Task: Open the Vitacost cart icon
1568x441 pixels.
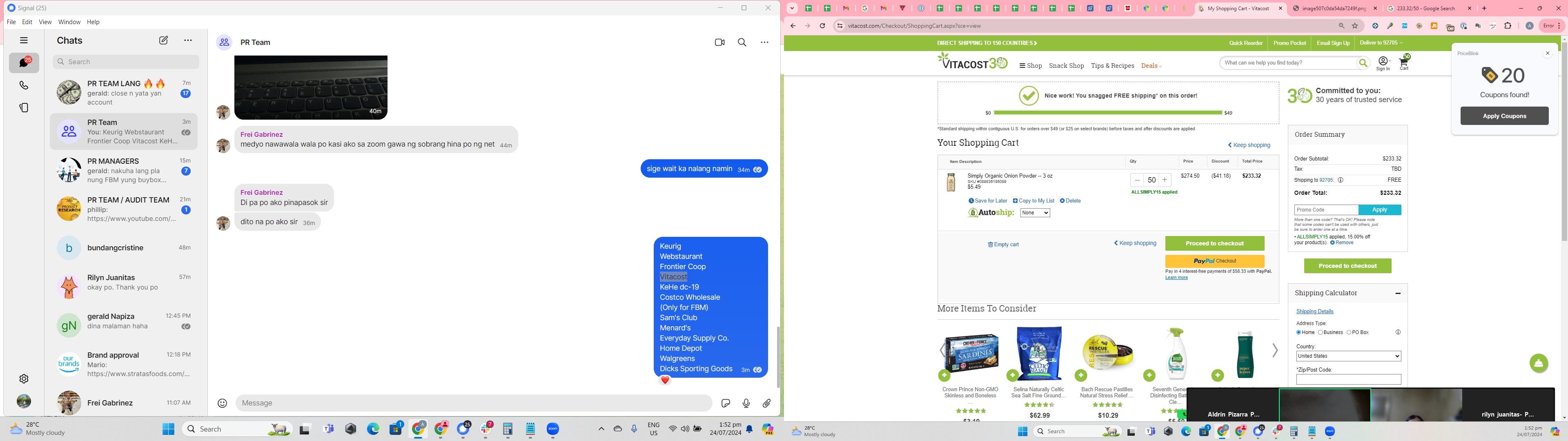Action: point(1404,62)
